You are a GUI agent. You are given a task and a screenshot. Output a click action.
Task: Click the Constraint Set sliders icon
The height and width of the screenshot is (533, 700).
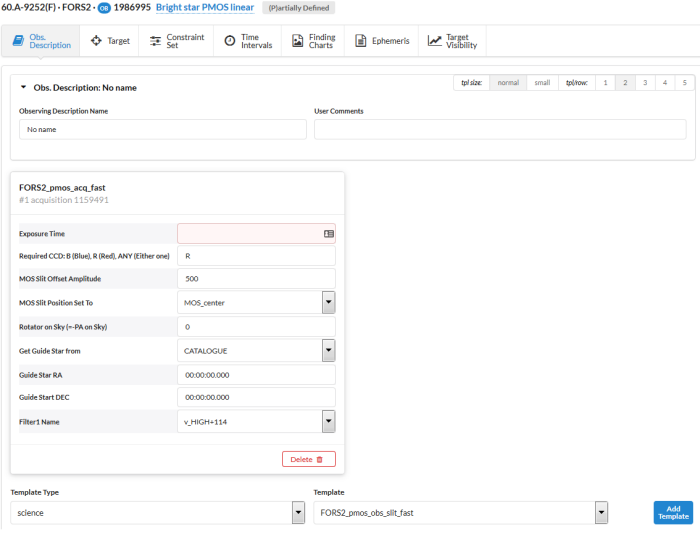[x=155, y=41]
